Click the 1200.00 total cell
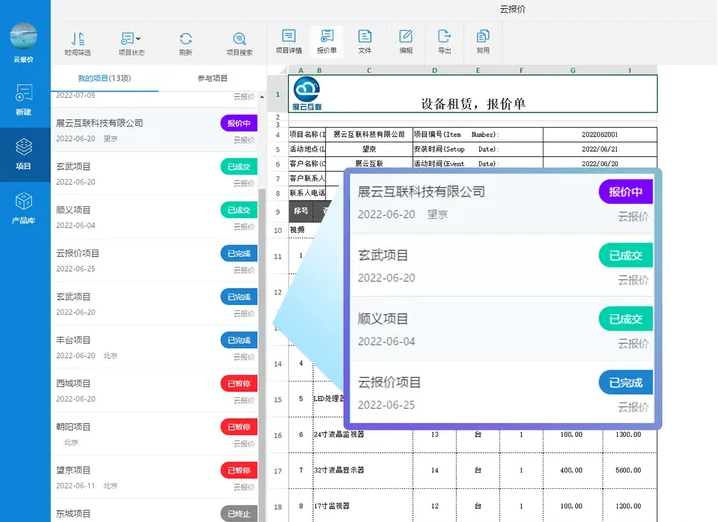This screenshot has width=718, height=522. click(629, 506)
